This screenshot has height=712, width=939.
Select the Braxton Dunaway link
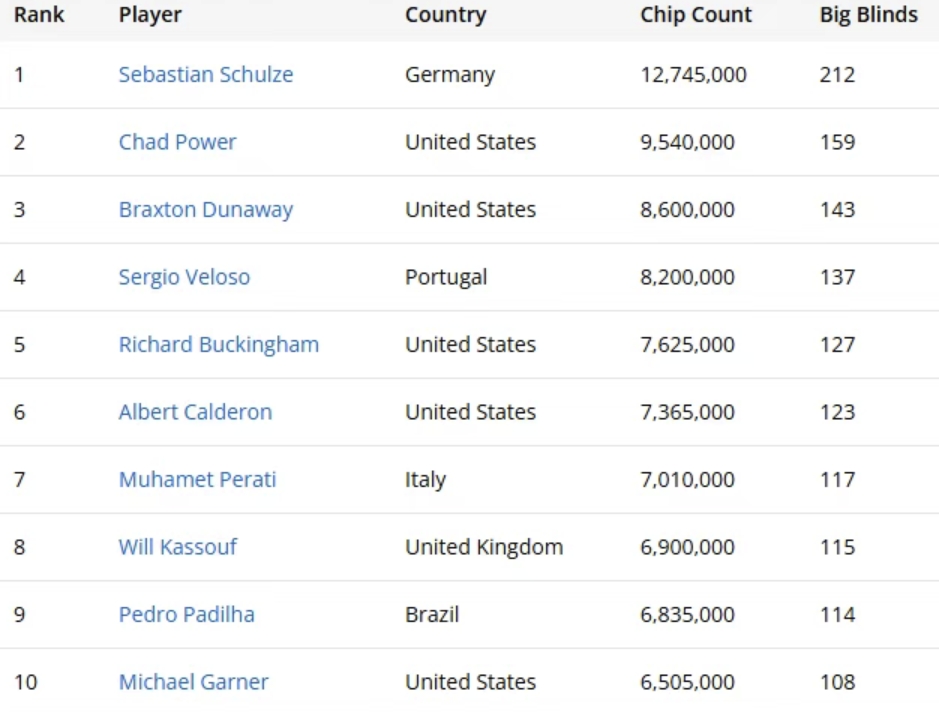[206, 210]
